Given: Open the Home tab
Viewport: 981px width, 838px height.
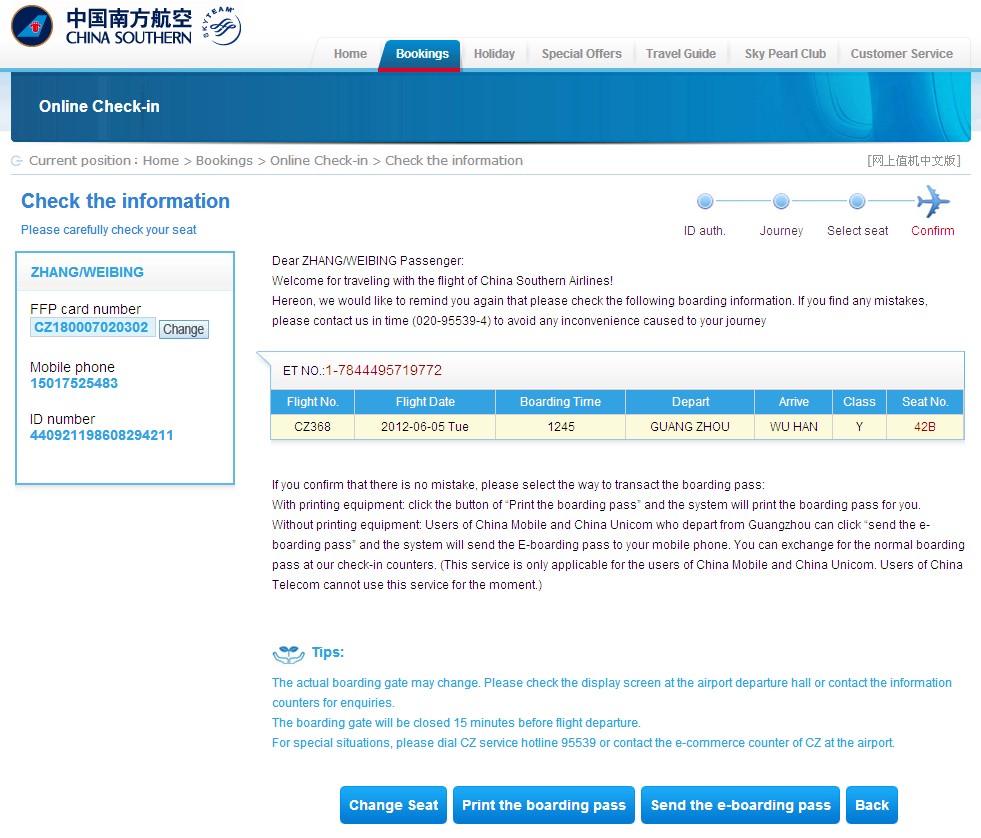Looking at the screenshot, I should 350,54.
